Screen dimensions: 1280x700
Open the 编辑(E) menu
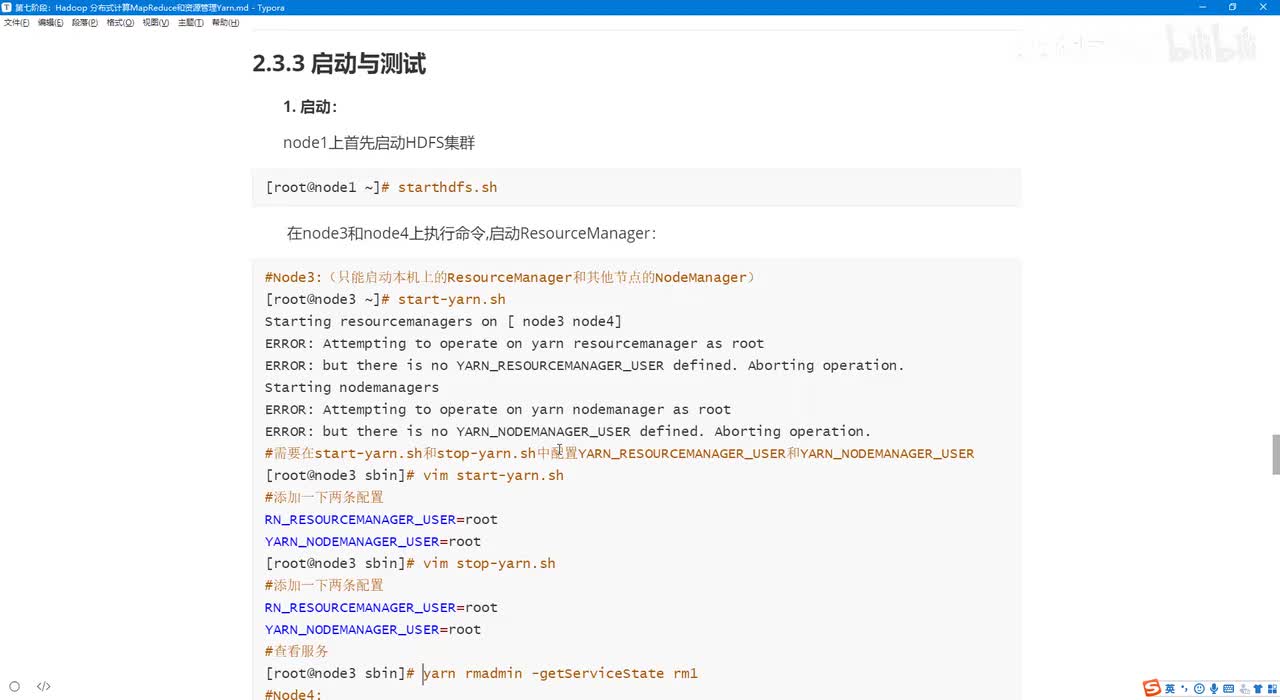coord(51,22)
